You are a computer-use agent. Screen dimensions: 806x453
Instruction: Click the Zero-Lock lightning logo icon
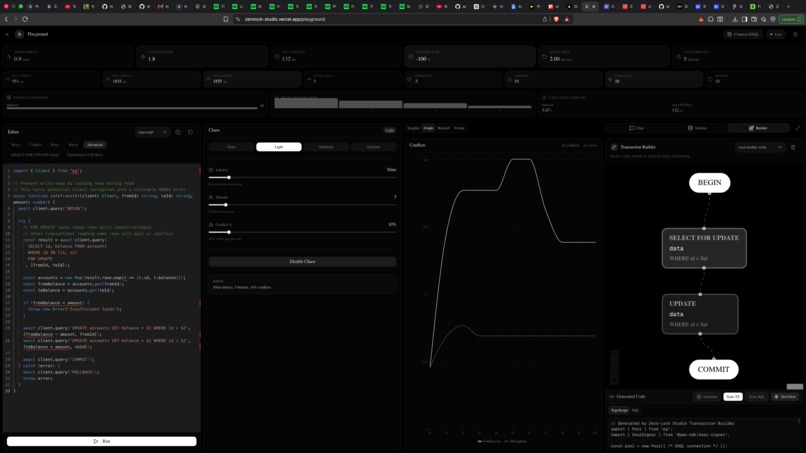20,34
